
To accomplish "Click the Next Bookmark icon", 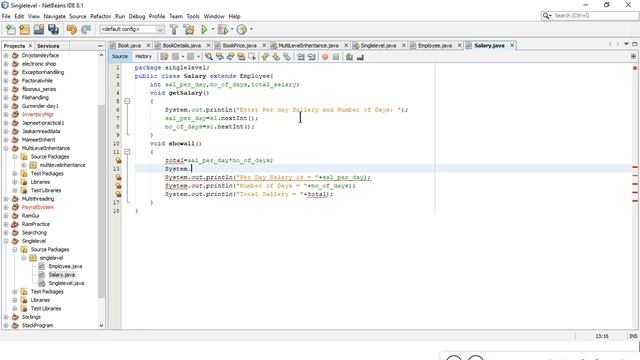I will pyautogui.click(x=276, y=57).
